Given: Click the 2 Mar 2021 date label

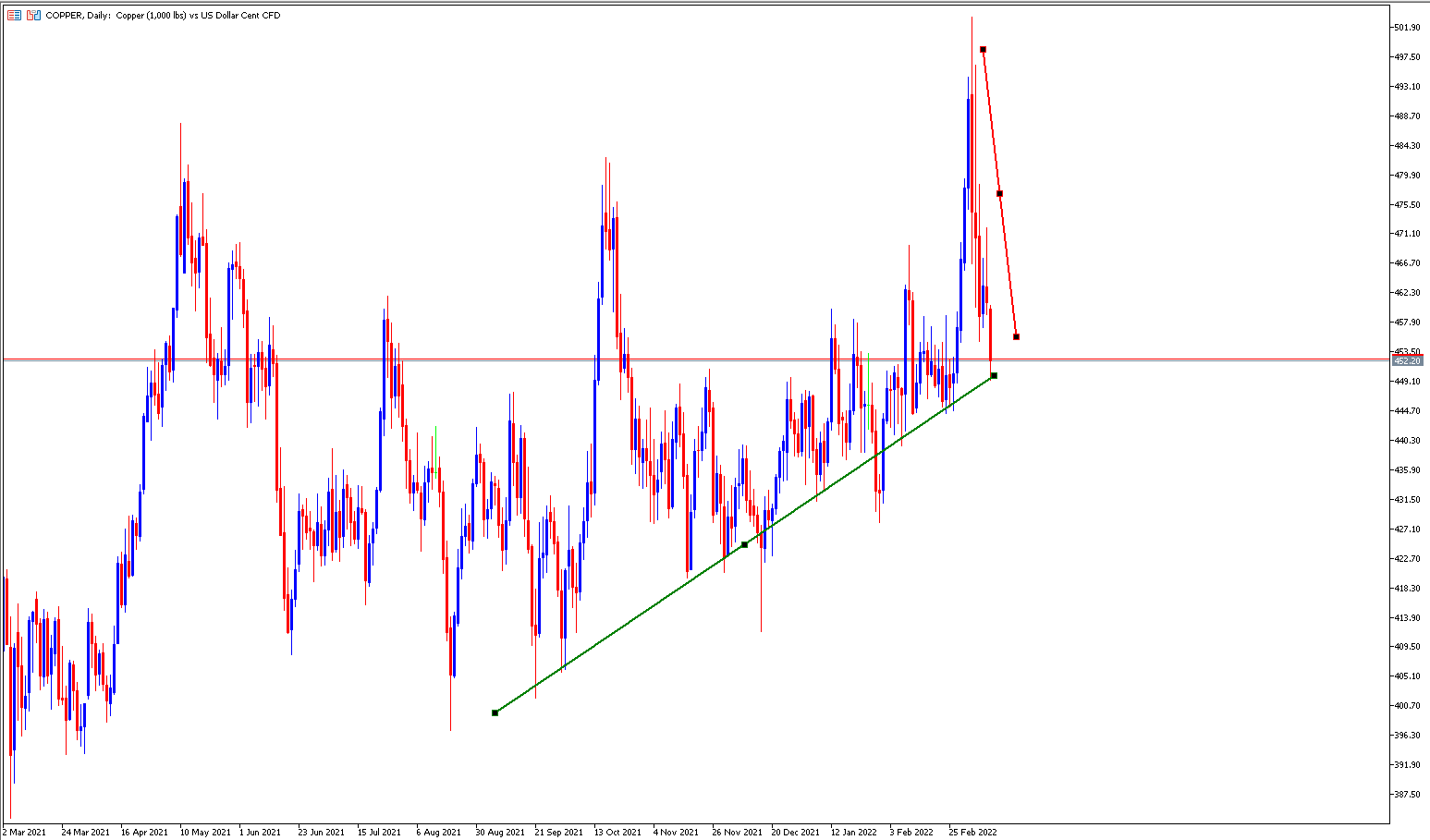Looking at the screenshot, I should [24, 832].
